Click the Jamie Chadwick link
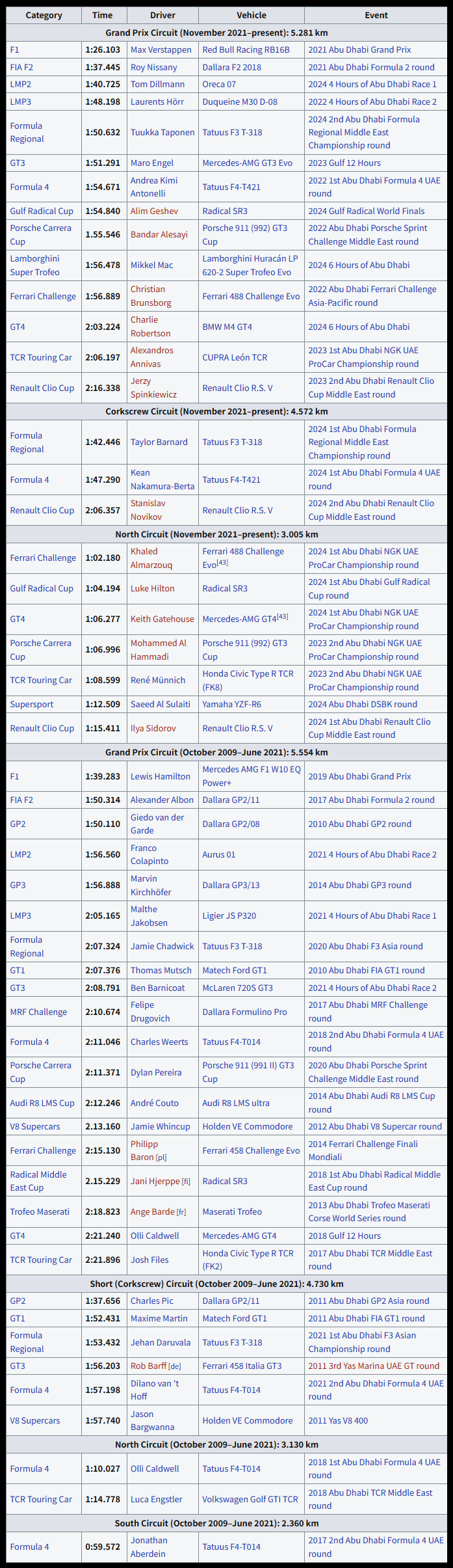Viewport: 453px width, 1568px height. [x=162, y=946]
